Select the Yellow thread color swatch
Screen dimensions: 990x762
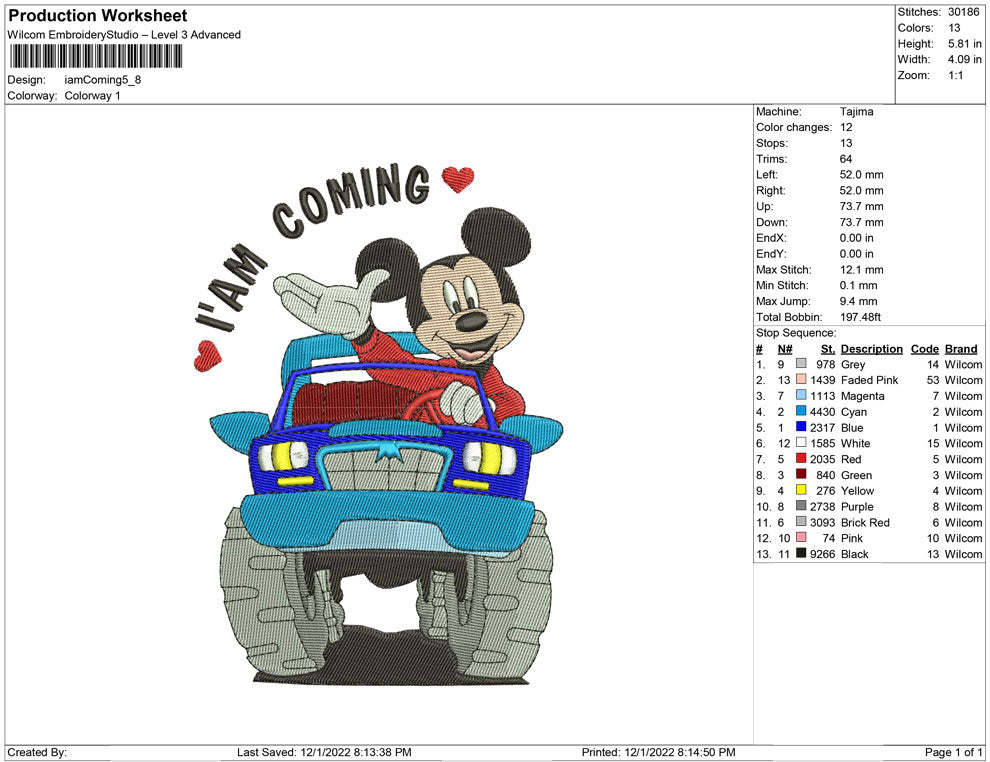[801, 491]
